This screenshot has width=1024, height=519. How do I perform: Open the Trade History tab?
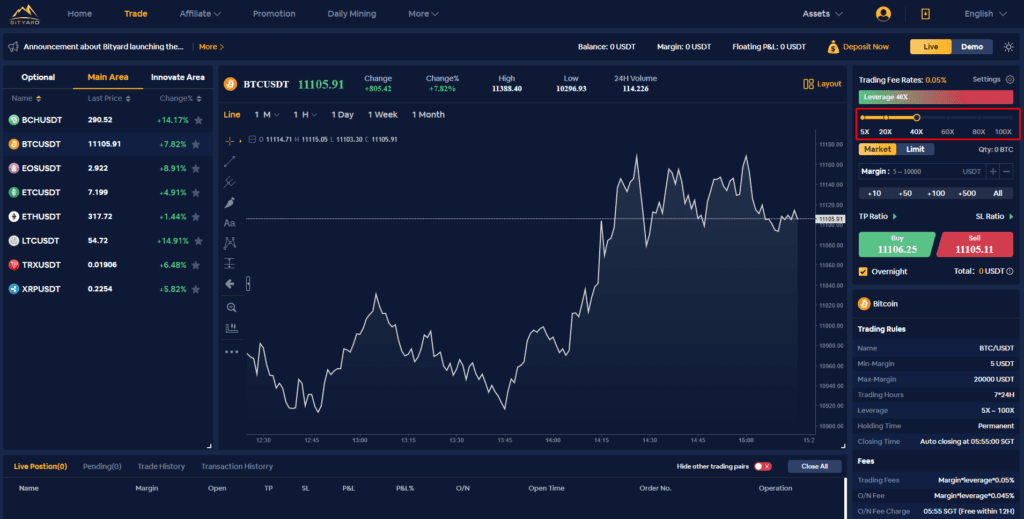coord(161,466)
